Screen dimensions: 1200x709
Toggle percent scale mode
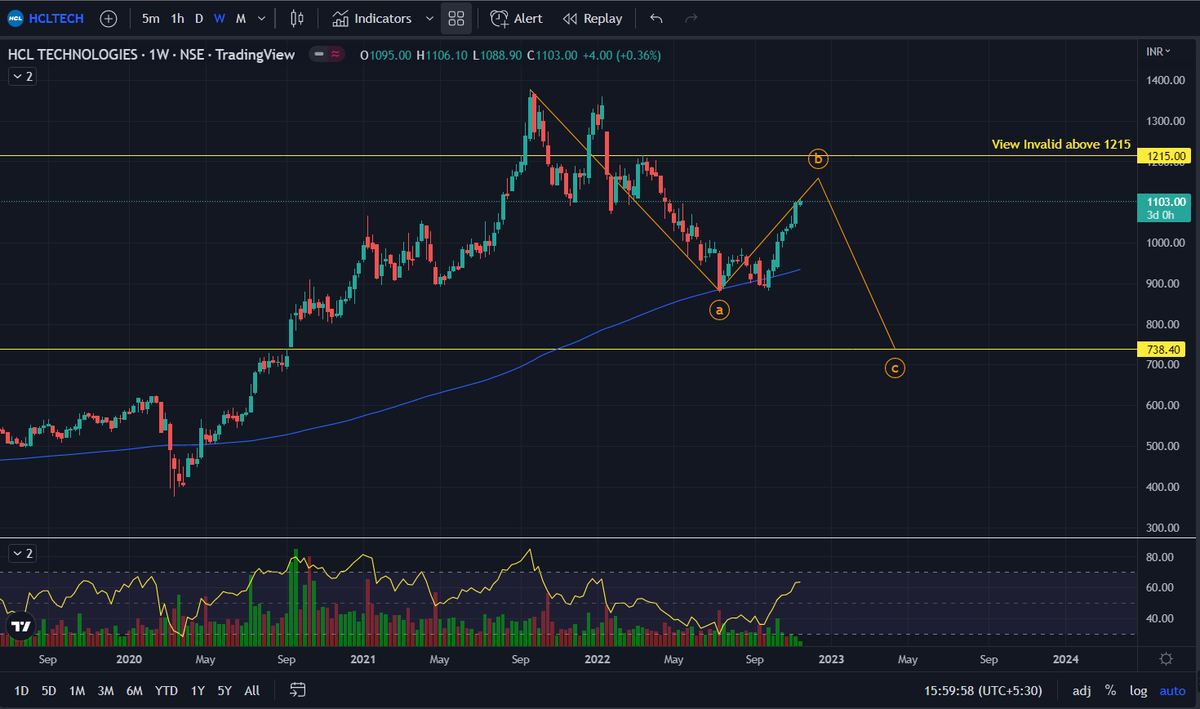click(x=1110, y=690)
